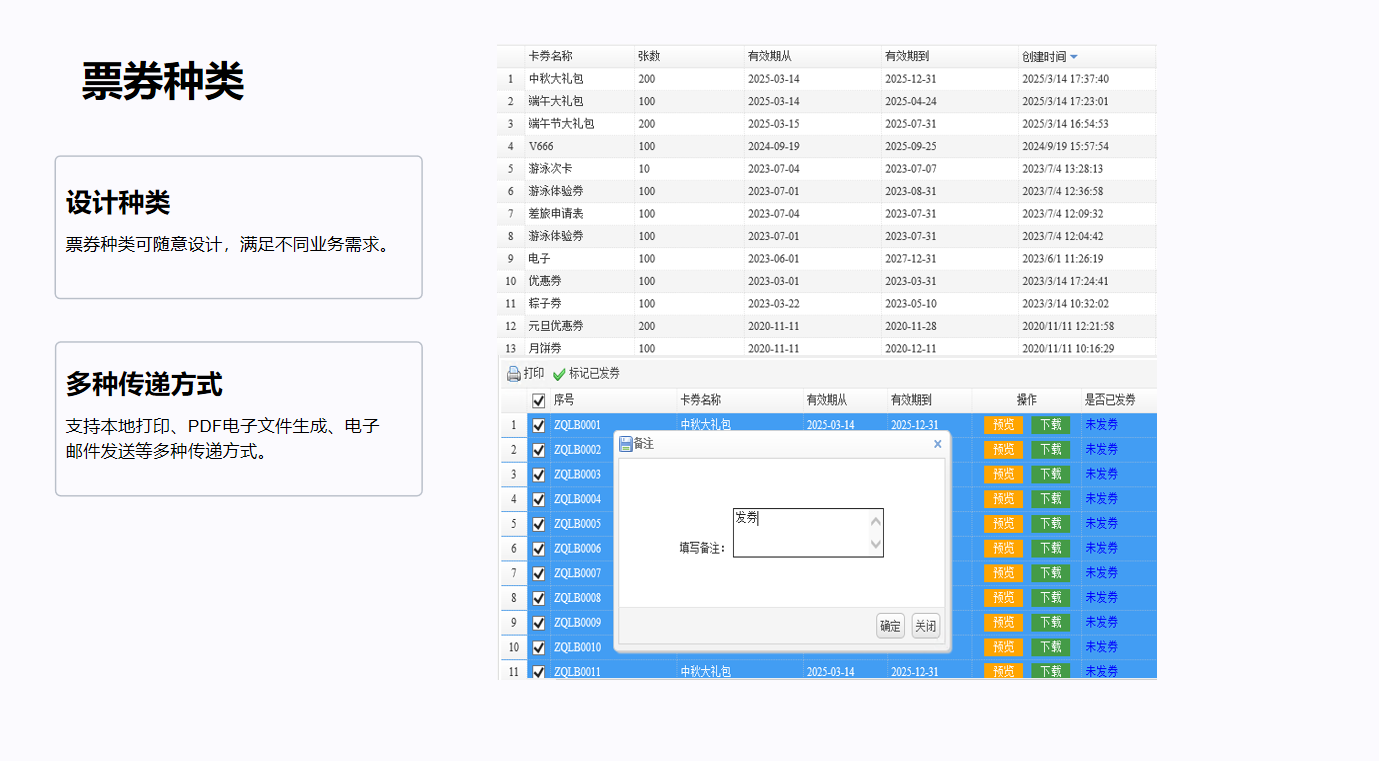This screenshot has height=761, width=1379.
Task: Click 确定 in the 备注 dialog
Action: click(890, 626)
